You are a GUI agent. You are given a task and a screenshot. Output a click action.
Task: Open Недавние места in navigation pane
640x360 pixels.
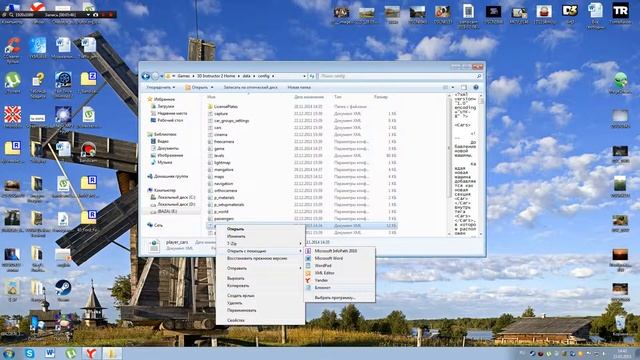coord(172,113)
